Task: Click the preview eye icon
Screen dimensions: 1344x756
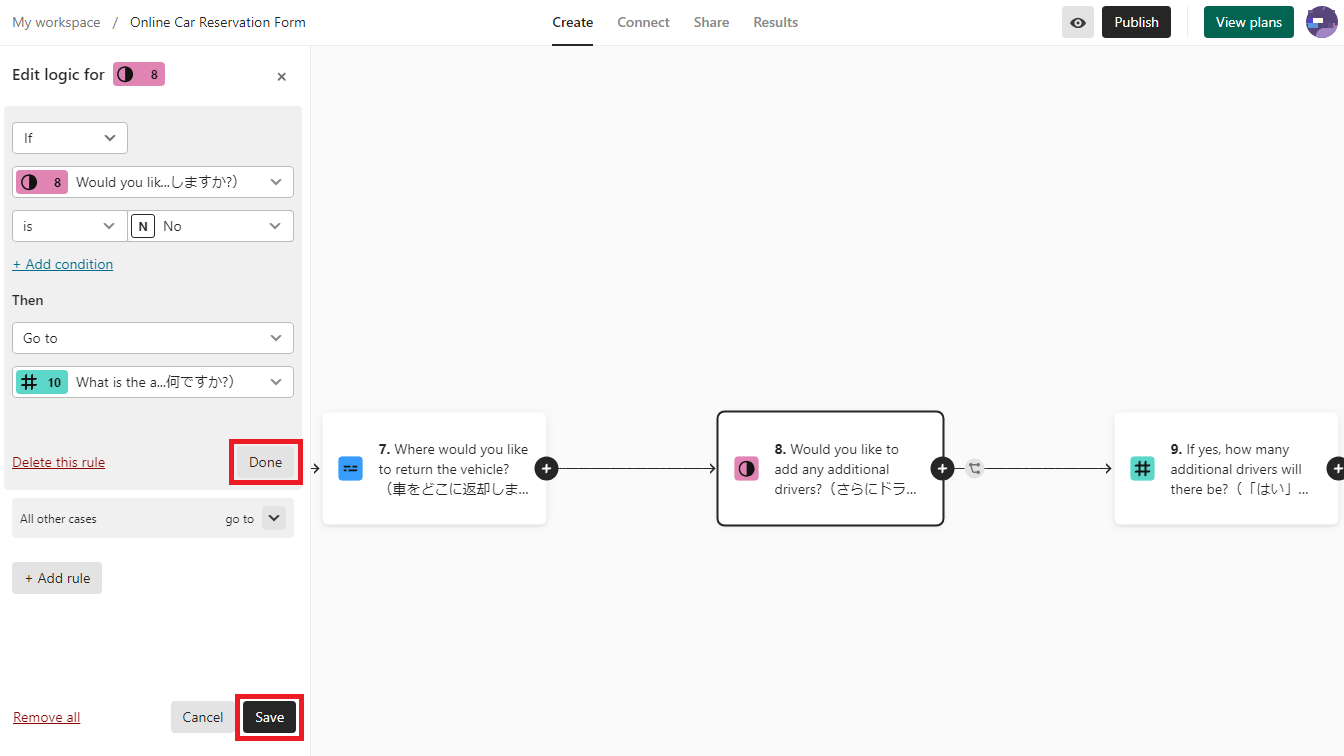Action: tap(1077, 22)
